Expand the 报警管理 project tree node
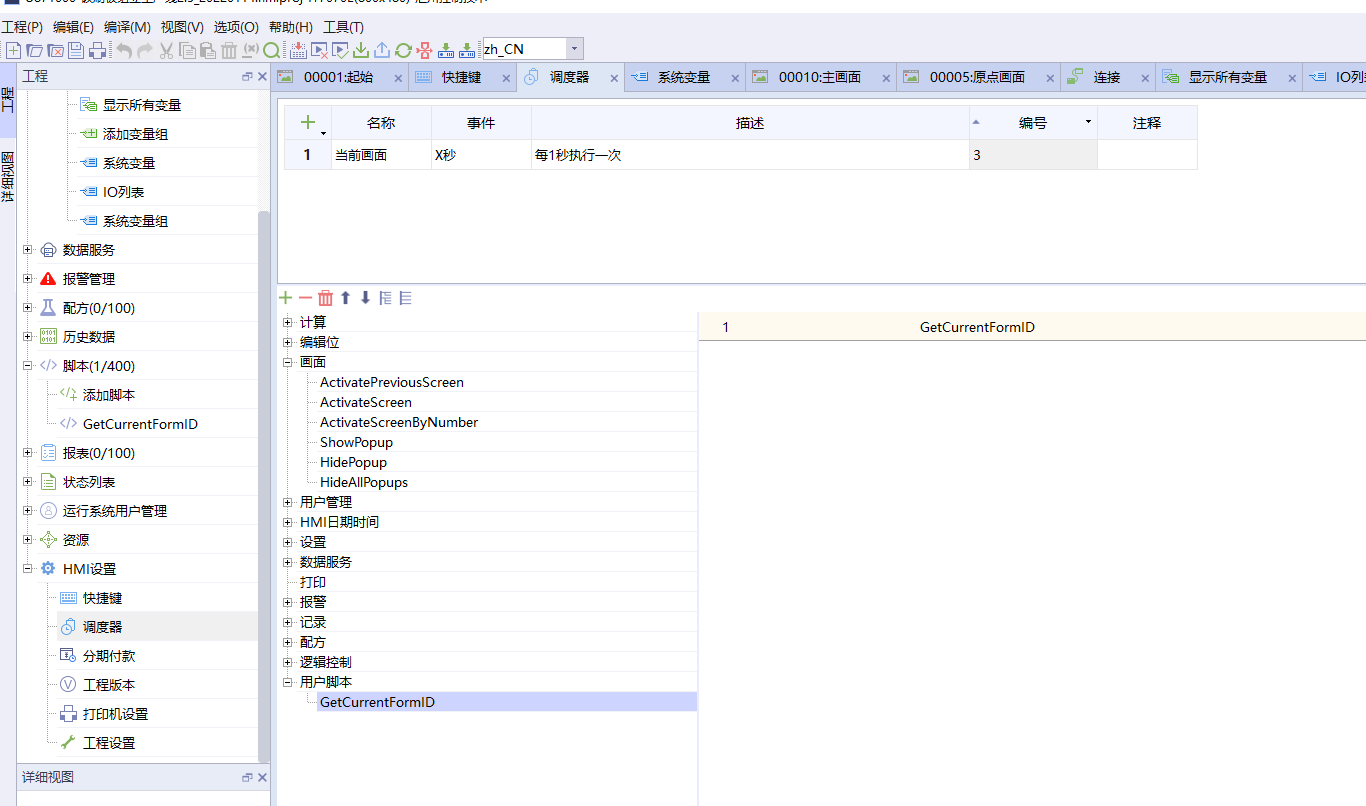1366x806 pixels. tap(28, 279)
